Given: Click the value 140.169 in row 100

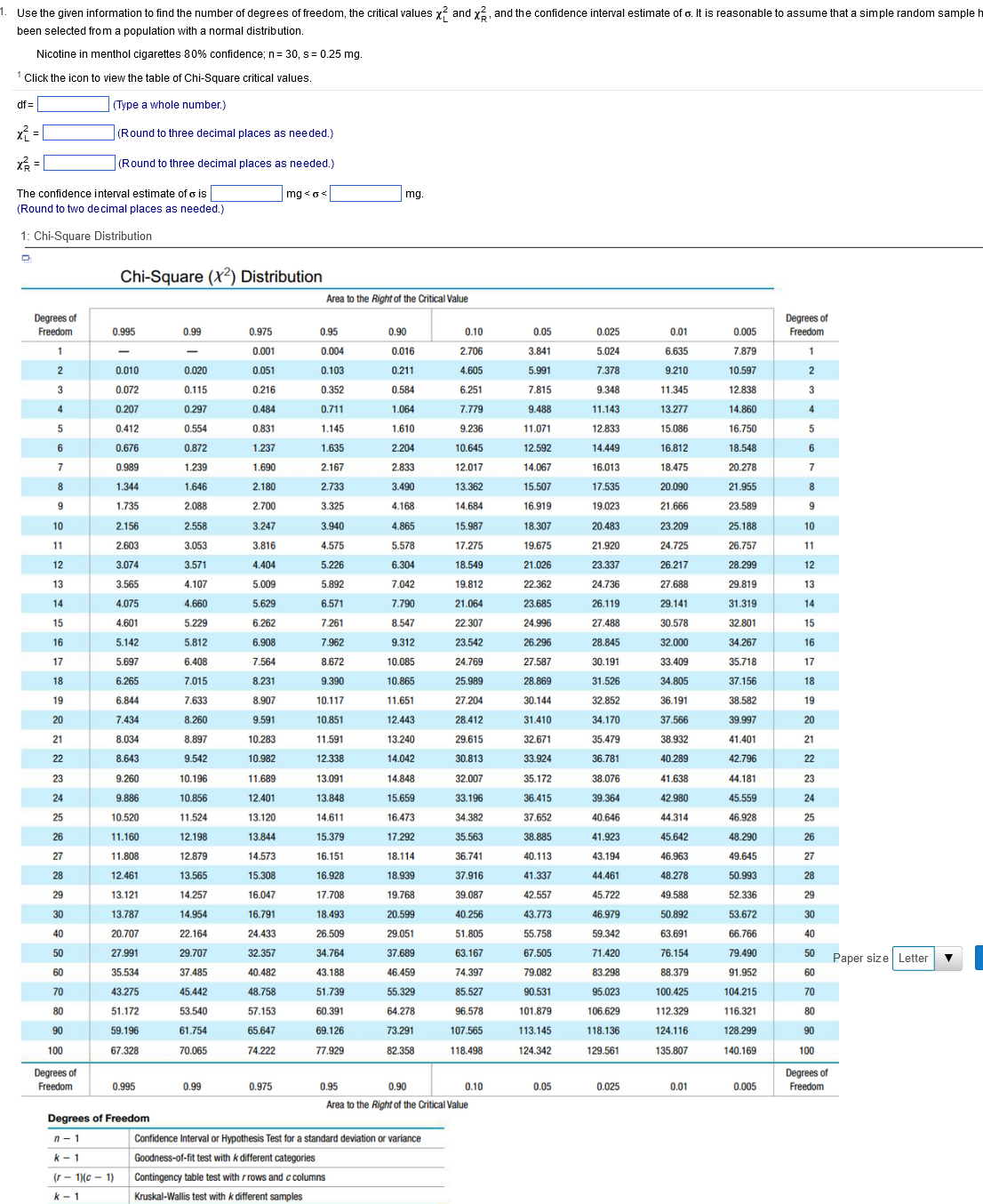Looking at the screenshot, I should pyautogui.click(x=740, y=1050).
